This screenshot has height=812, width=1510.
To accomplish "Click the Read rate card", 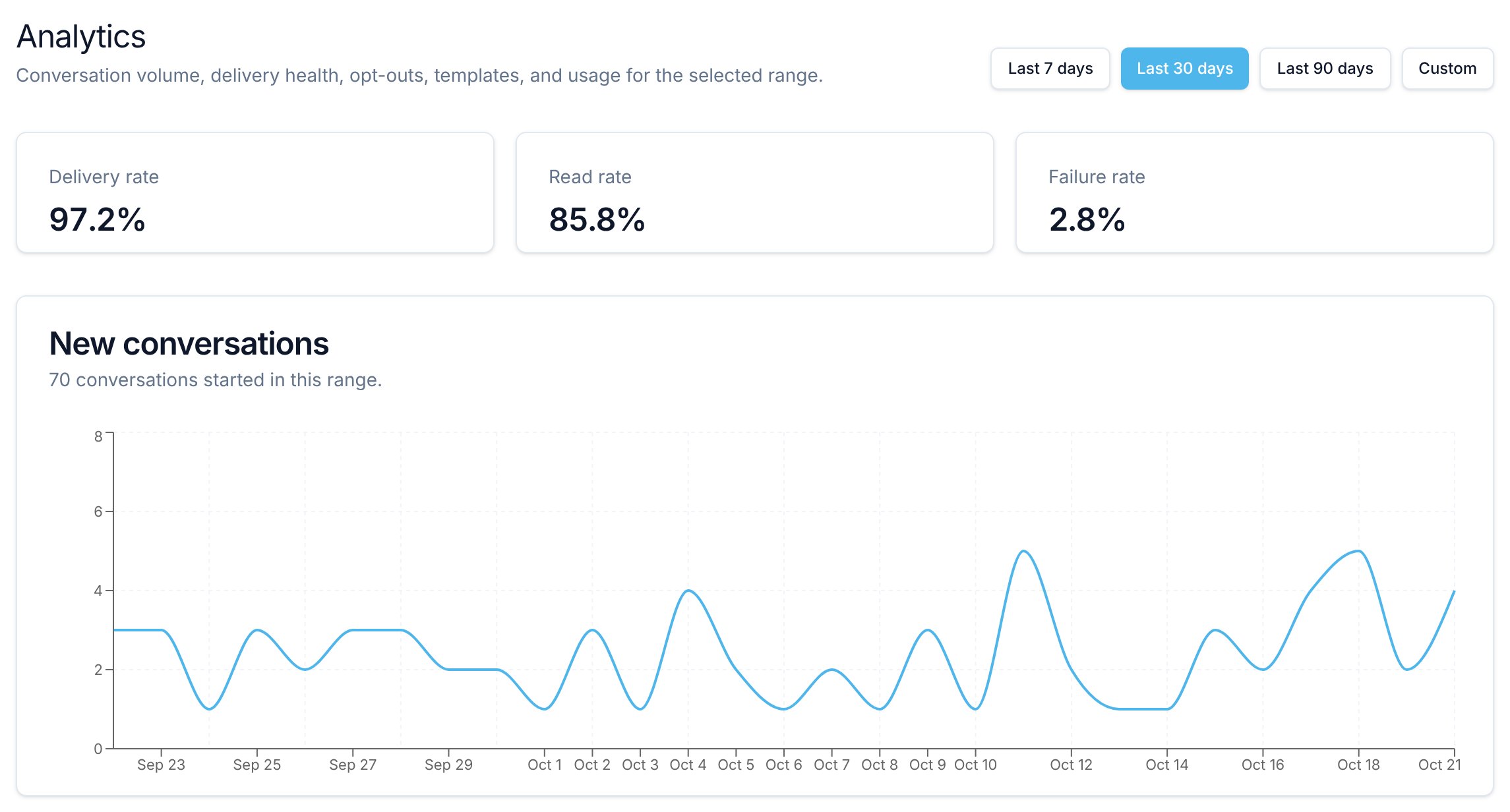I will click(x=754, y=192).
